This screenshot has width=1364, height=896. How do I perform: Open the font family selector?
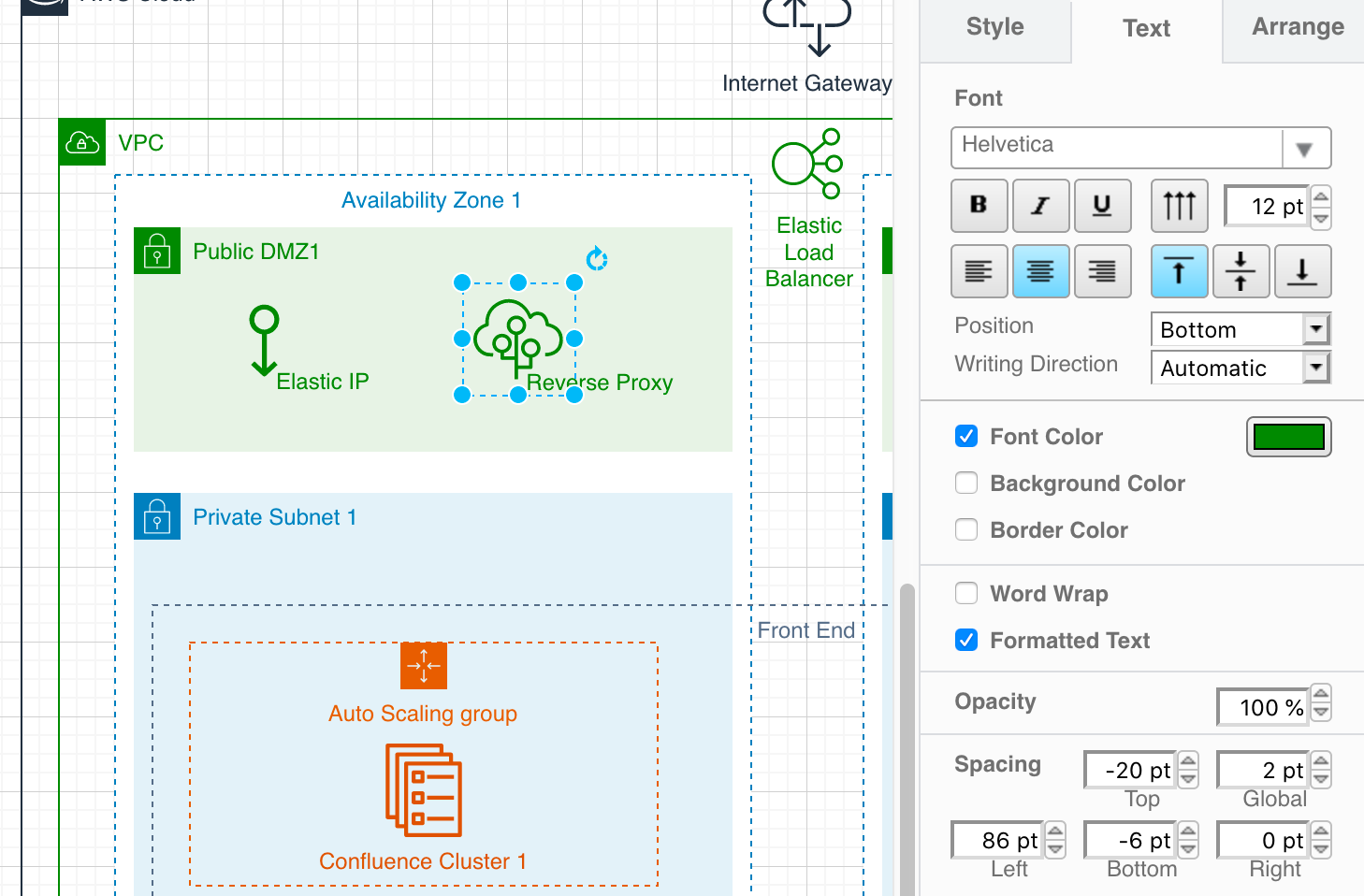point(1305,148)
